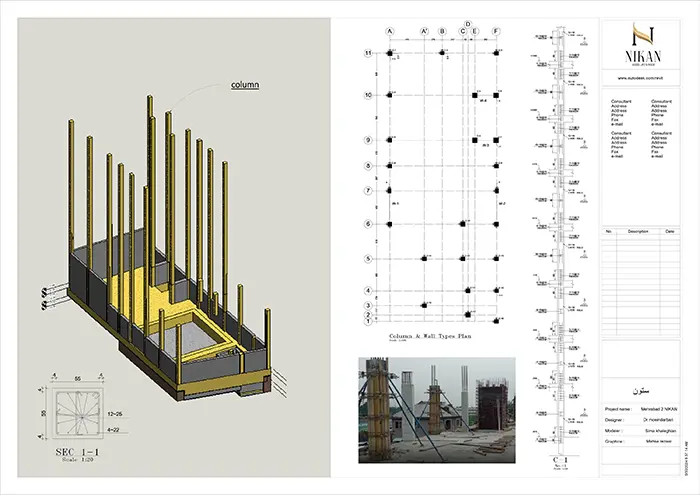Image resolution: width=700 pixels, height=495 pixels.
Task: Select grid bubble 5 on the plan
Action: pos(368,258)
